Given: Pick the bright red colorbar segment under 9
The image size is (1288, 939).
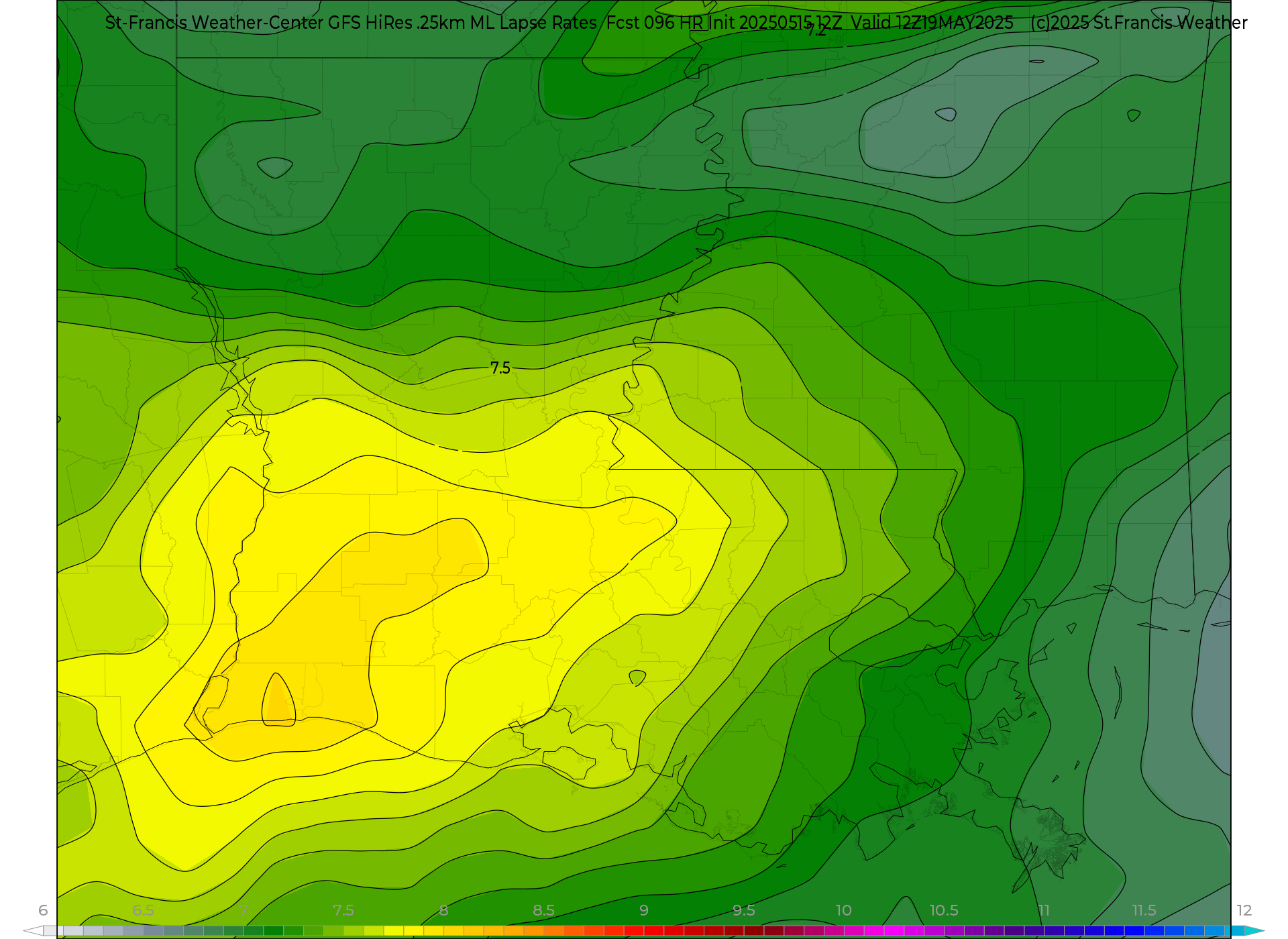Looking at the screenshot, I should coord(654,931).
